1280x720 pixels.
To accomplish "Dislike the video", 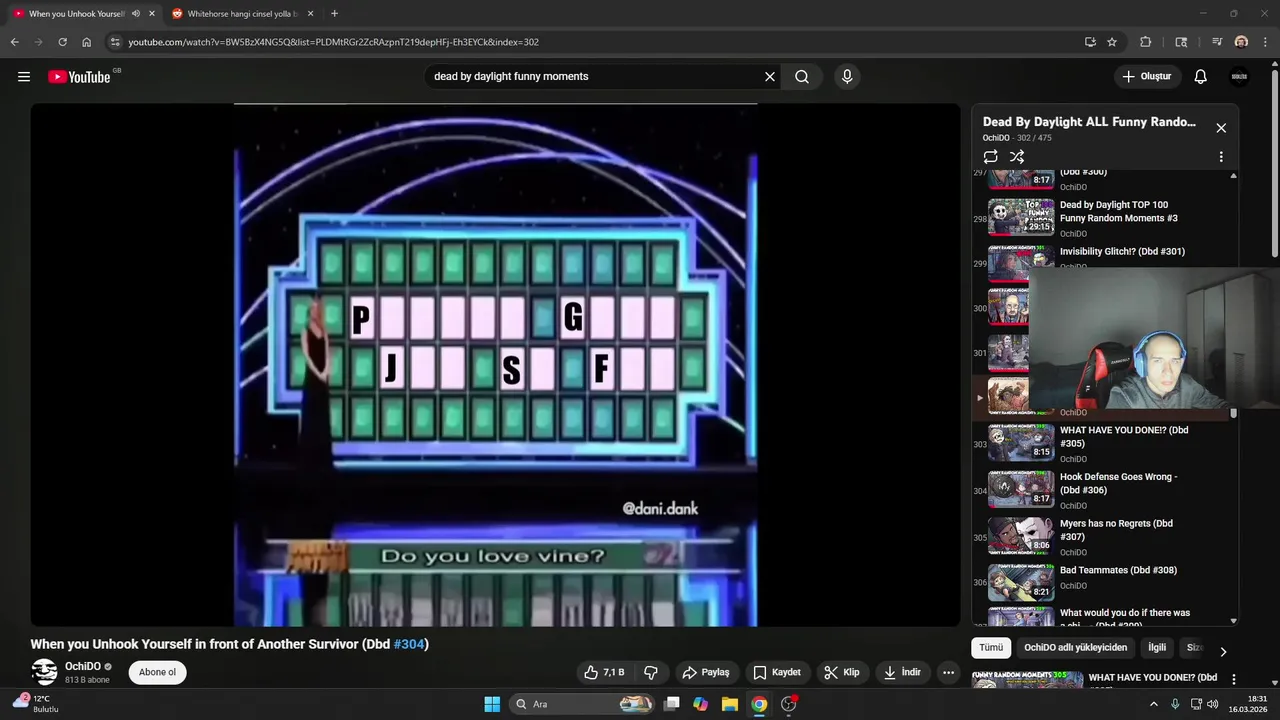I will pos(651,673).
